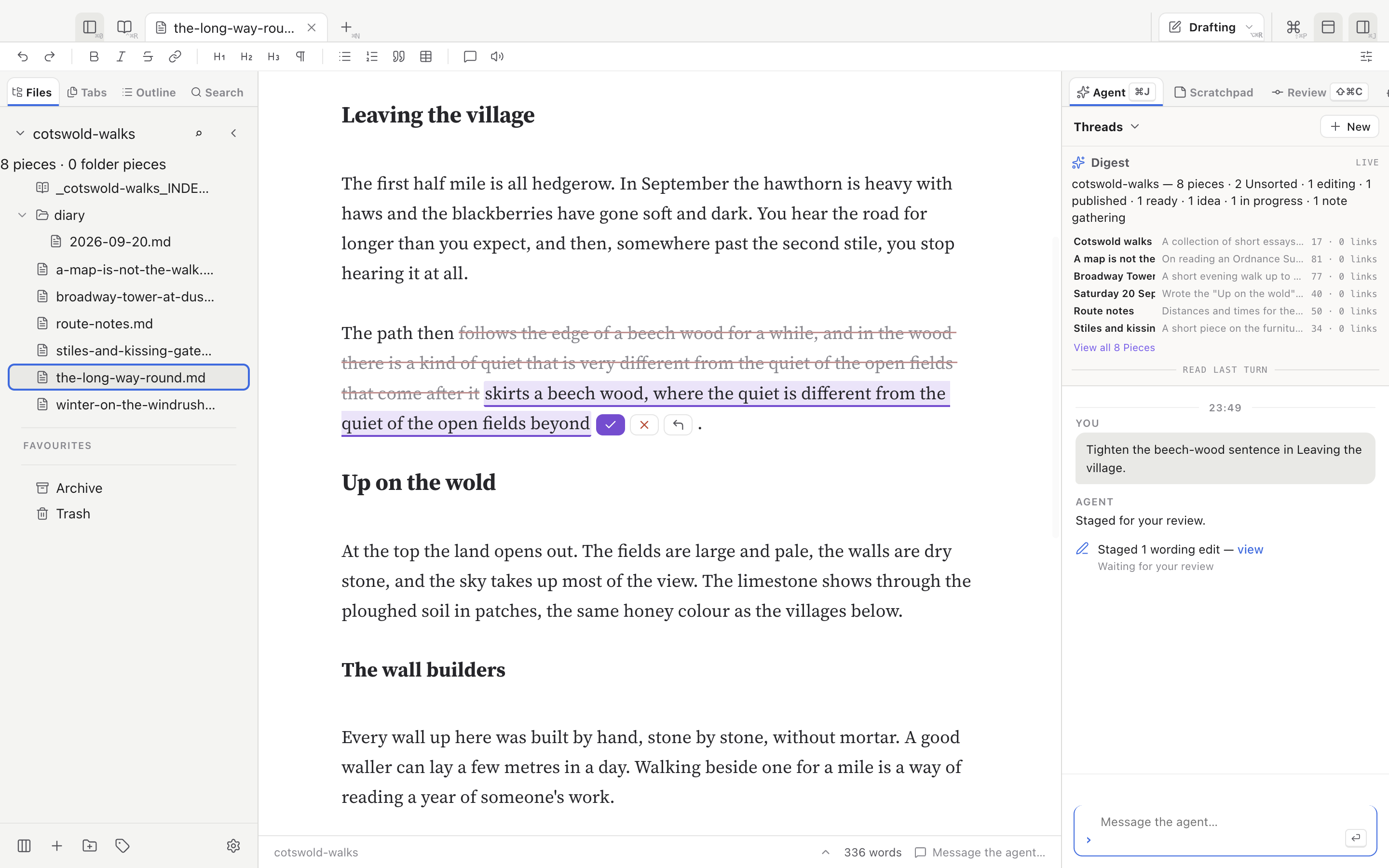Expand the Threads dropdown
1389x868 pixels.
coord(1106,127)
